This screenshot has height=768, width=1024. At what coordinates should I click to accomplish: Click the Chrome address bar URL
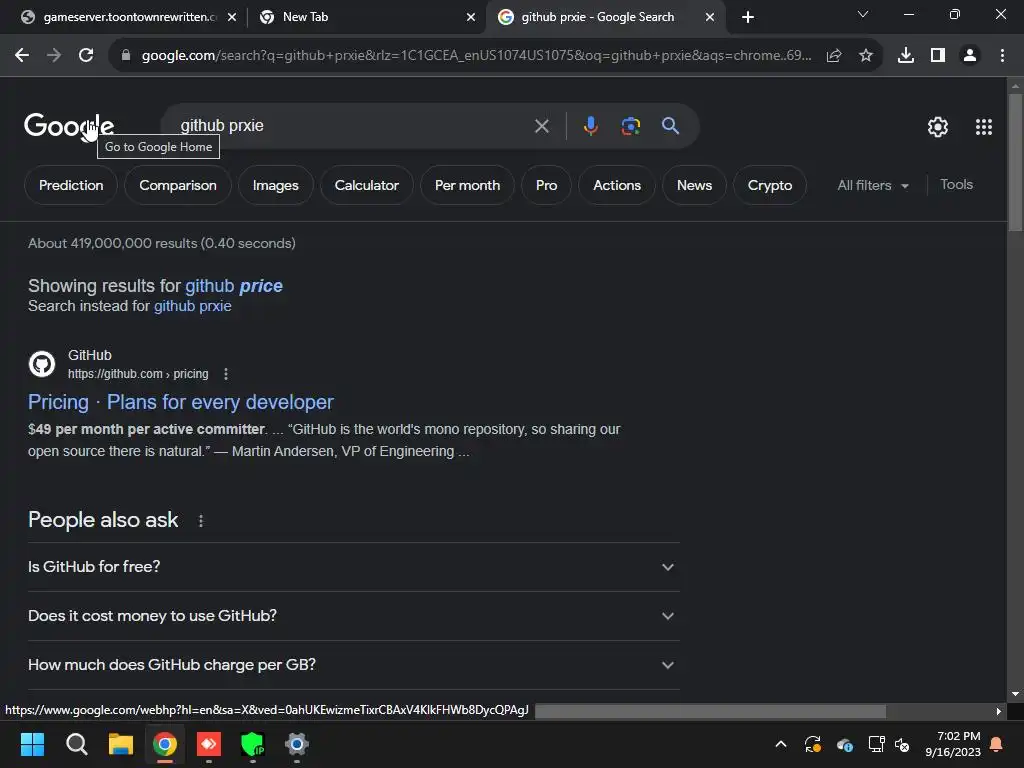[x=477, y=56]
